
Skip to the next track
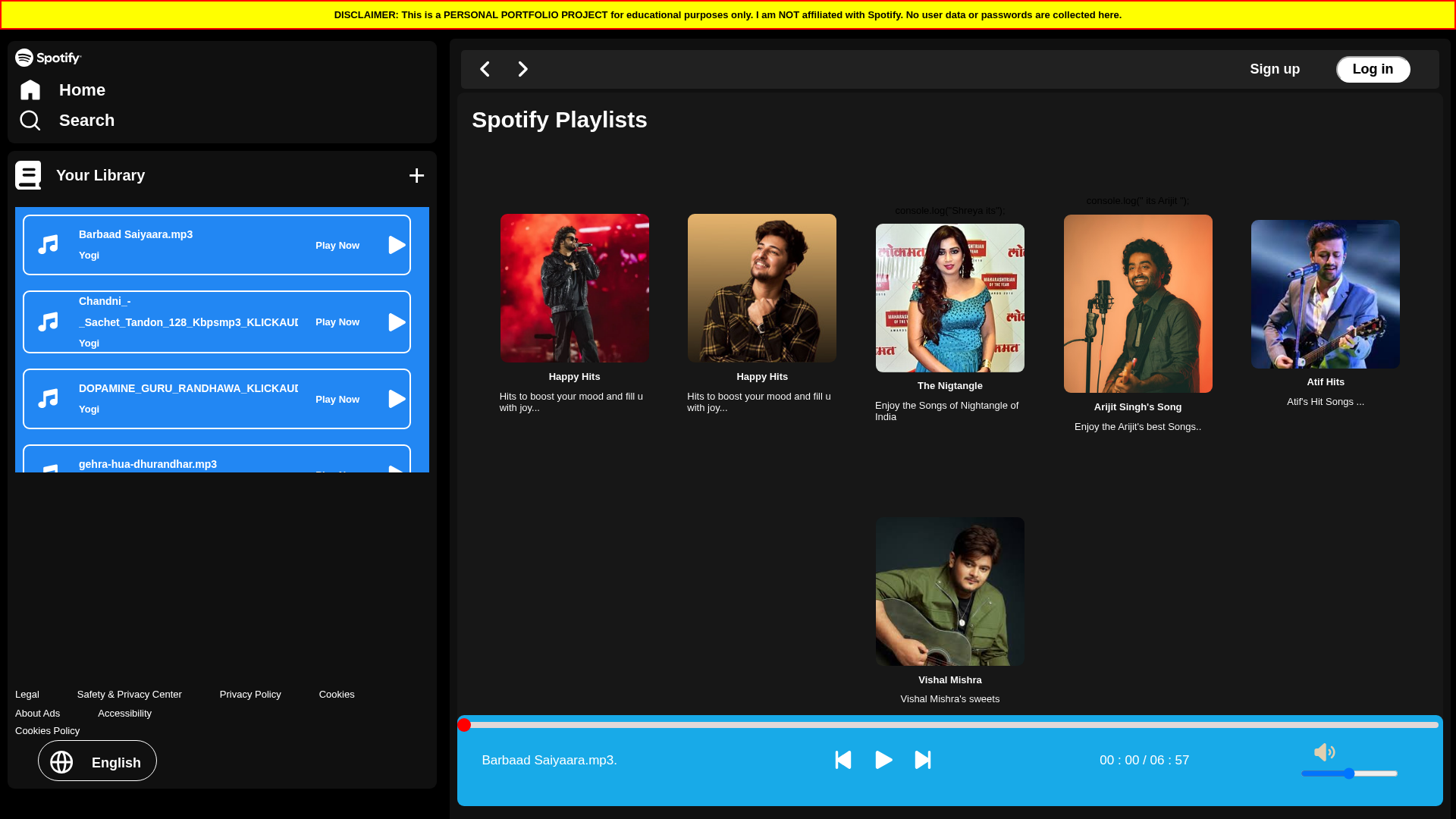pyautogui.click(x=923, y=760)
